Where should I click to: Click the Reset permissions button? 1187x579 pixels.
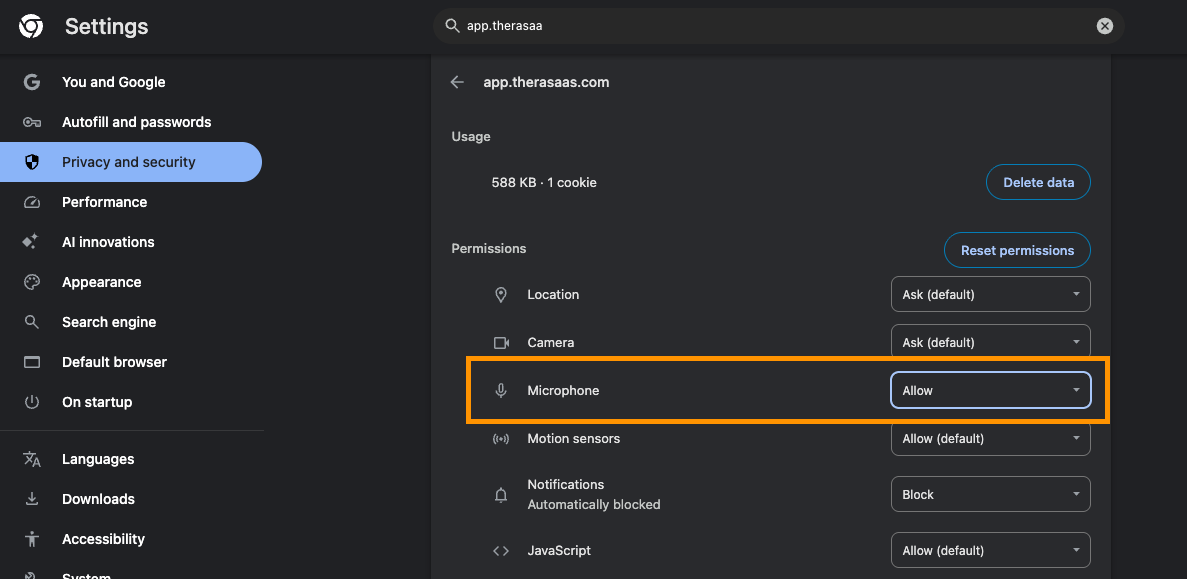[1017, 250]
